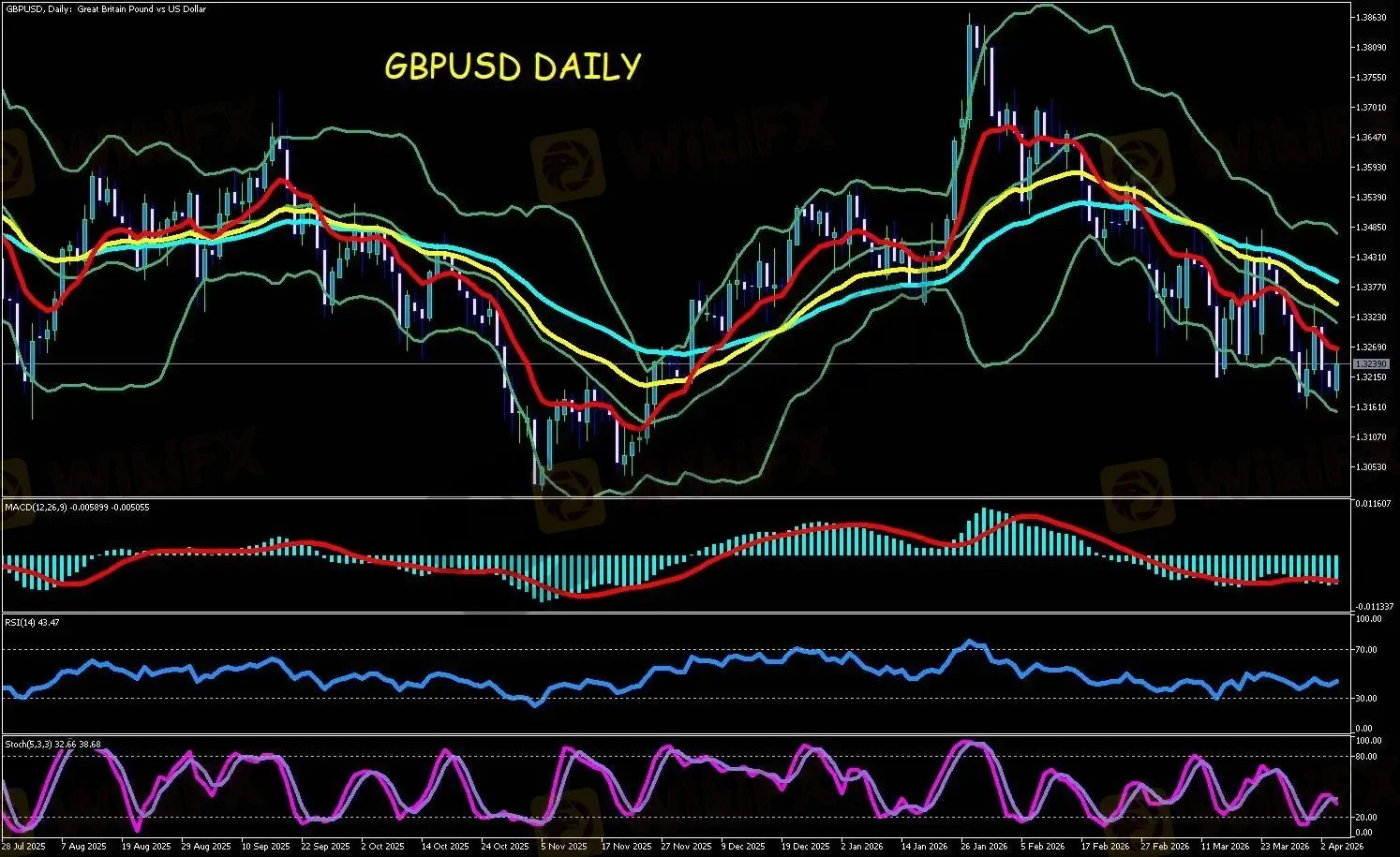
Task: Click the 10 Sep 2025 date marker
Action: pyautogui.click(x=265, y=846)
